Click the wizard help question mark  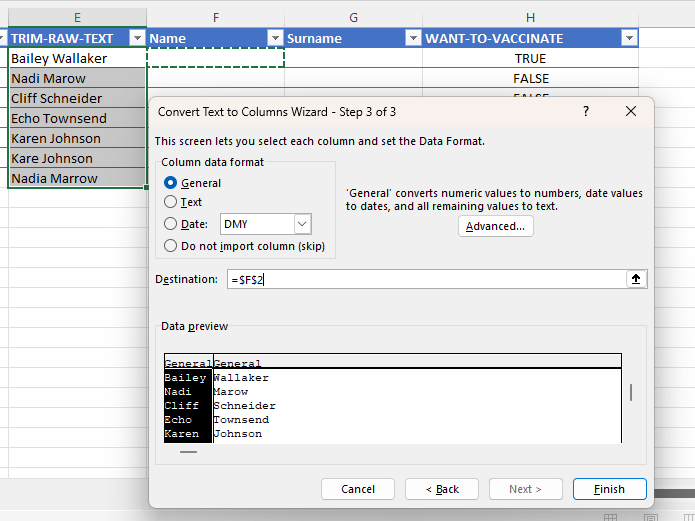586,111
